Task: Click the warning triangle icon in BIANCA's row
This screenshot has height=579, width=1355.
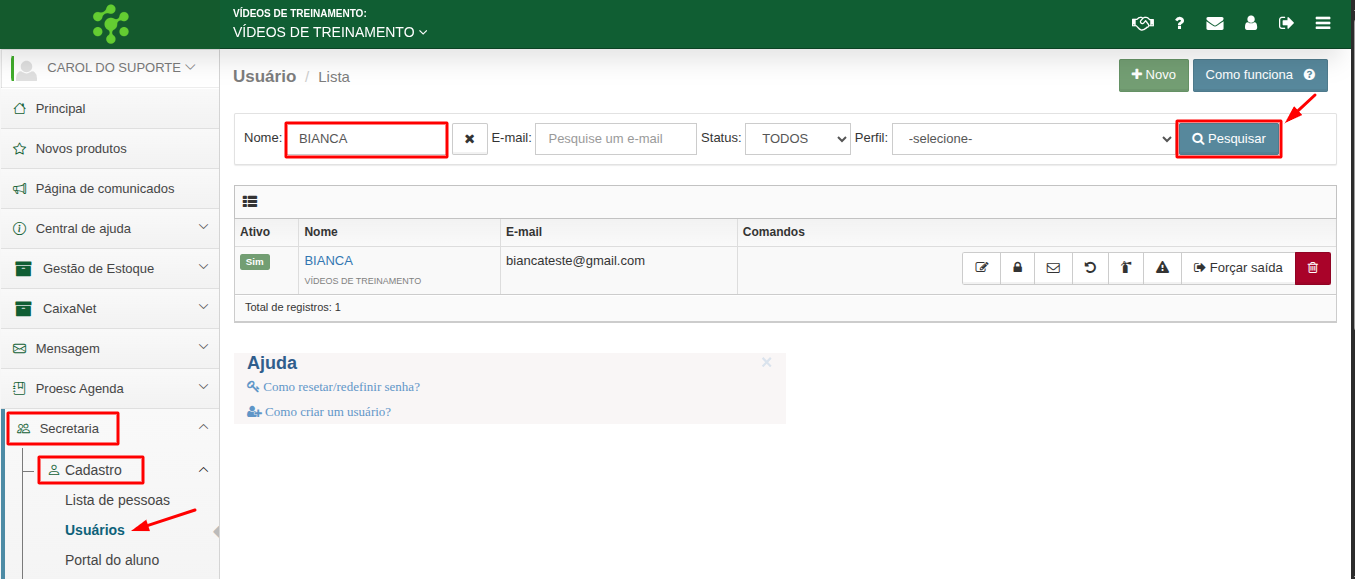Action: tap(1162, 268)
